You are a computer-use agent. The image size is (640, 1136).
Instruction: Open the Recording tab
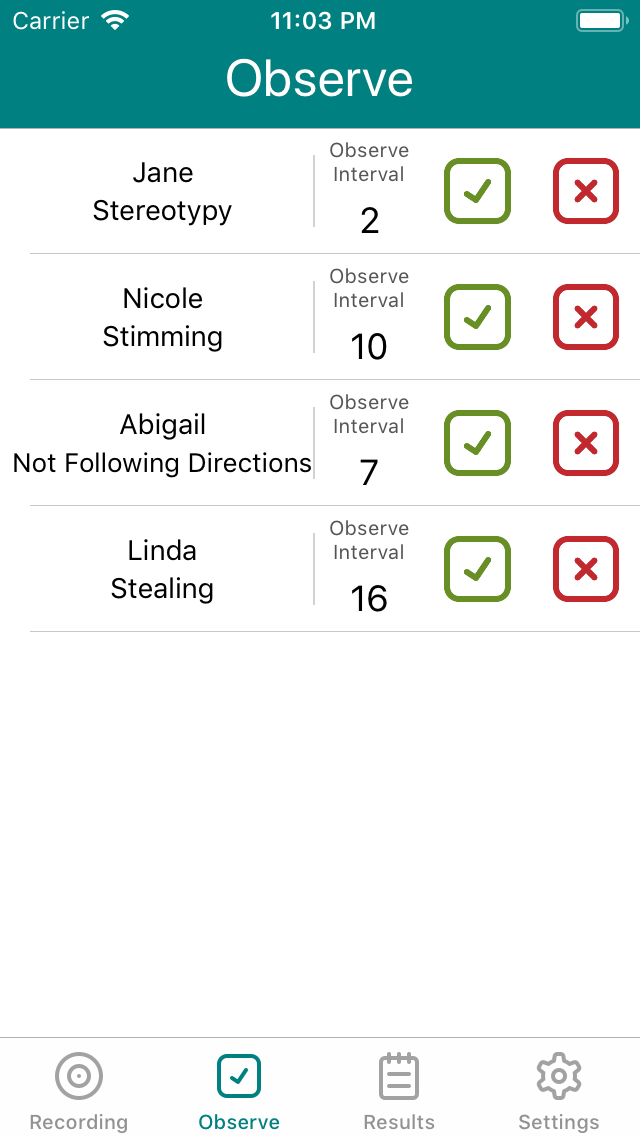pyautogui.click(x=79, y=1092)
